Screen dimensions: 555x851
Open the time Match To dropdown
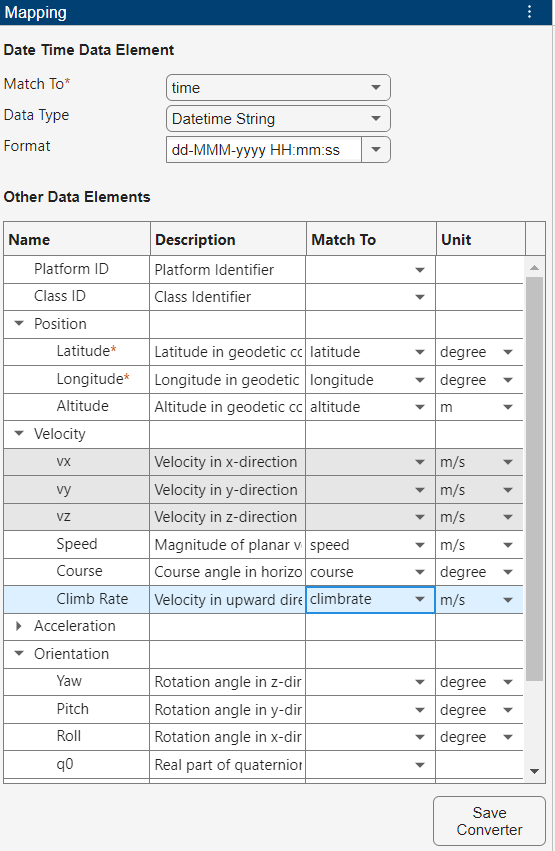tap(278, 87)
